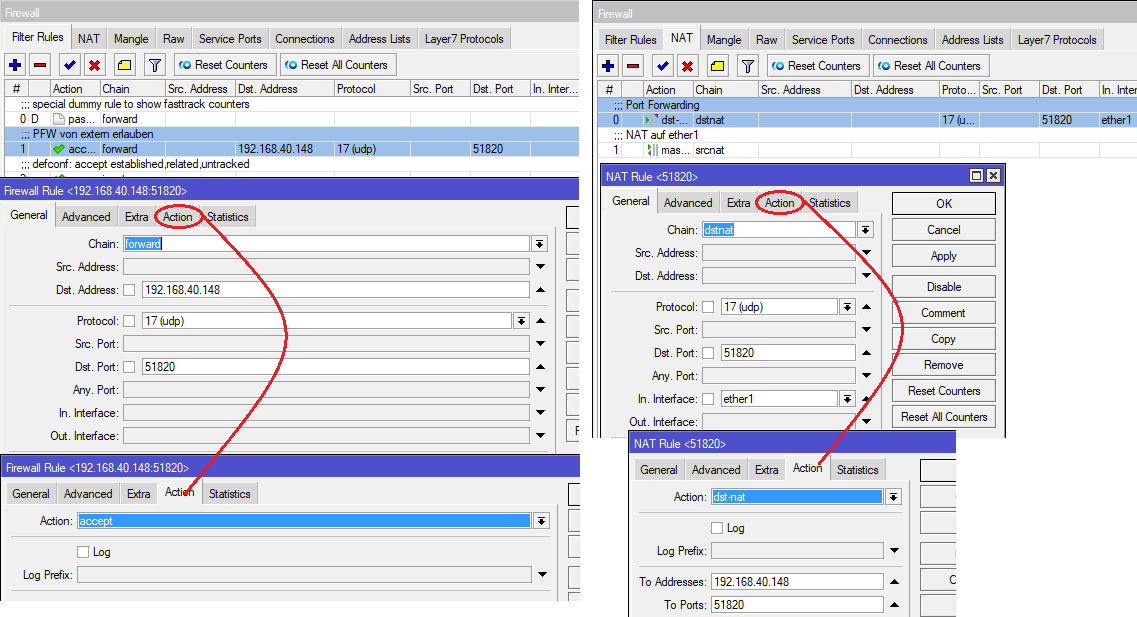The width and height of the screenshot is (1137, 617).
Task: Close the NAT Rule <51820> dialog
Action: point(993,175)
